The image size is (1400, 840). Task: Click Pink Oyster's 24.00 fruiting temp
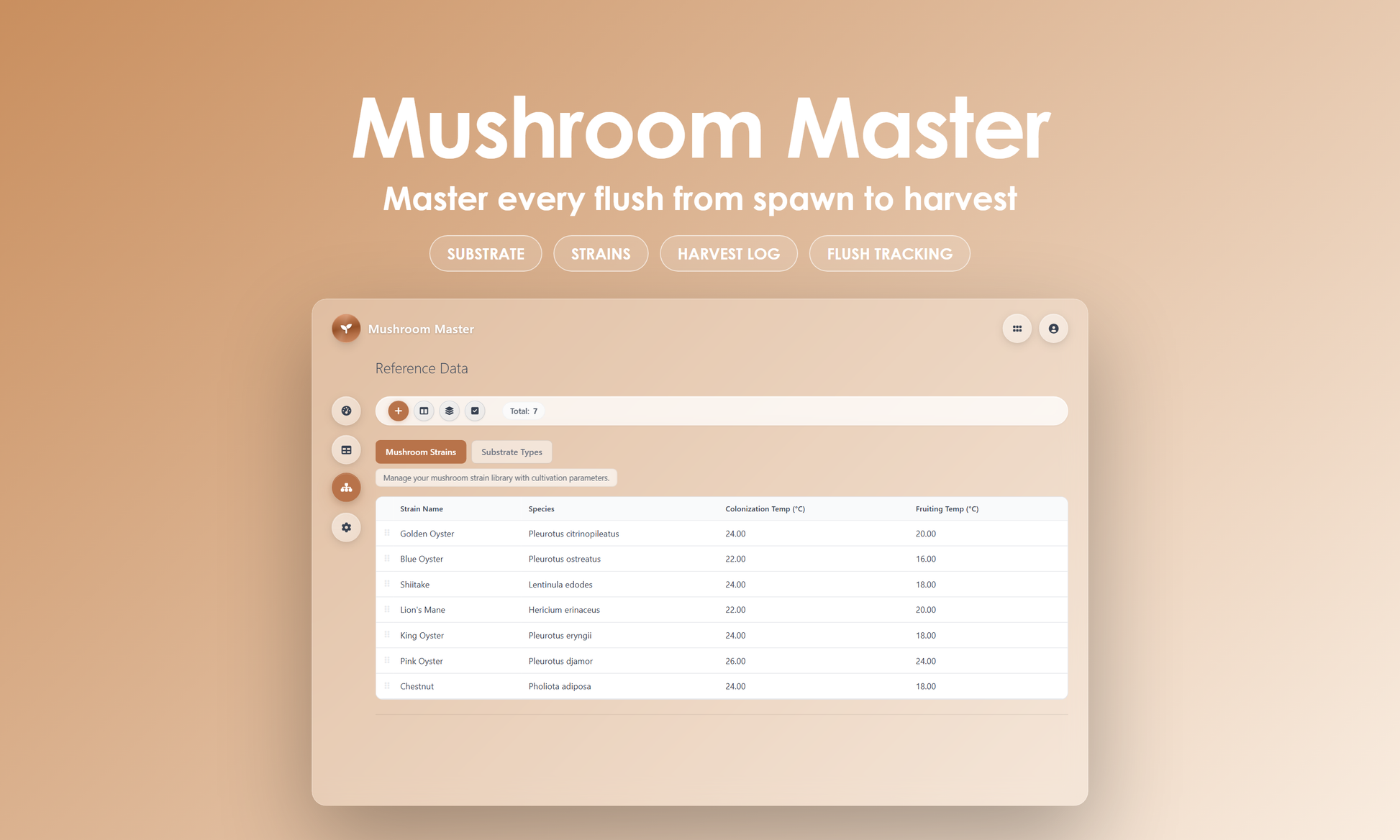click(926, 661)
